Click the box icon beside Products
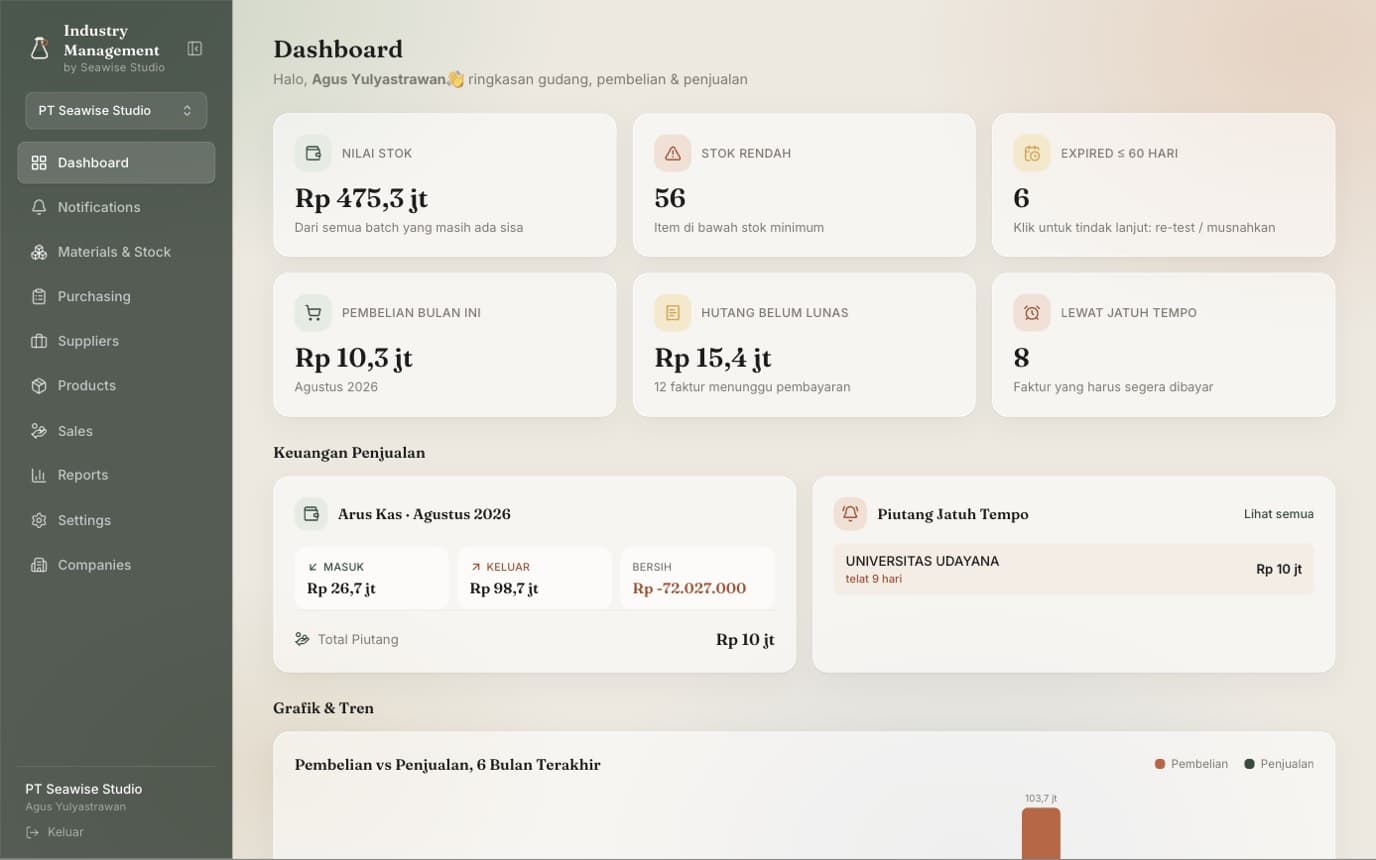 click(39, 385)
